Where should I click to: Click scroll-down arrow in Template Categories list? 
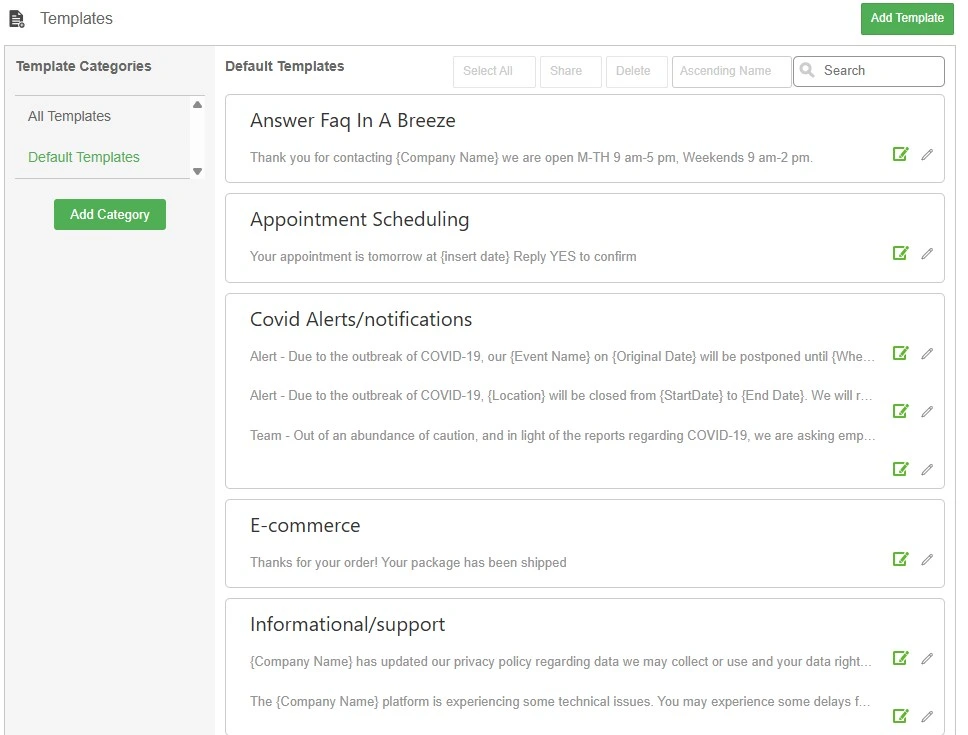coord(197,171)
